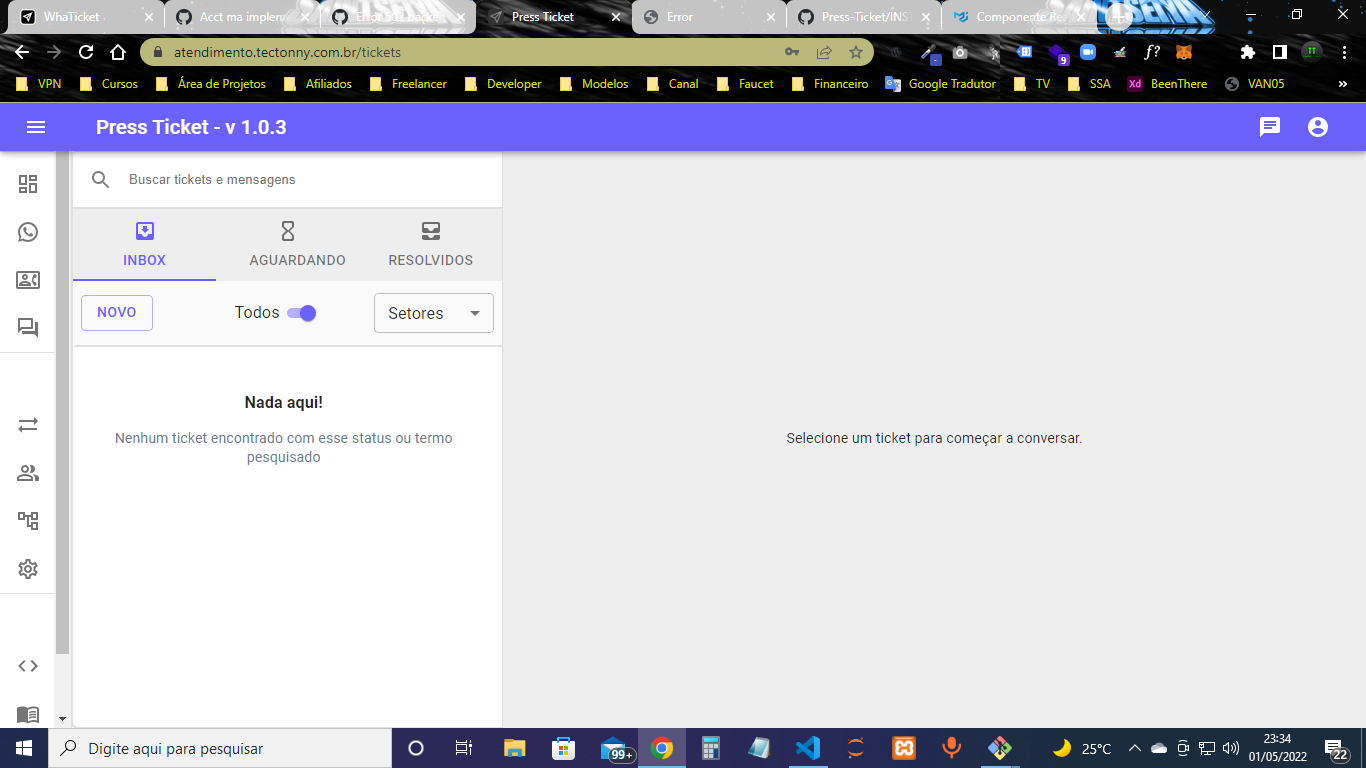Open the user profile account icon
Screen dimensions: 1366x768
[x=1317, y=127]
